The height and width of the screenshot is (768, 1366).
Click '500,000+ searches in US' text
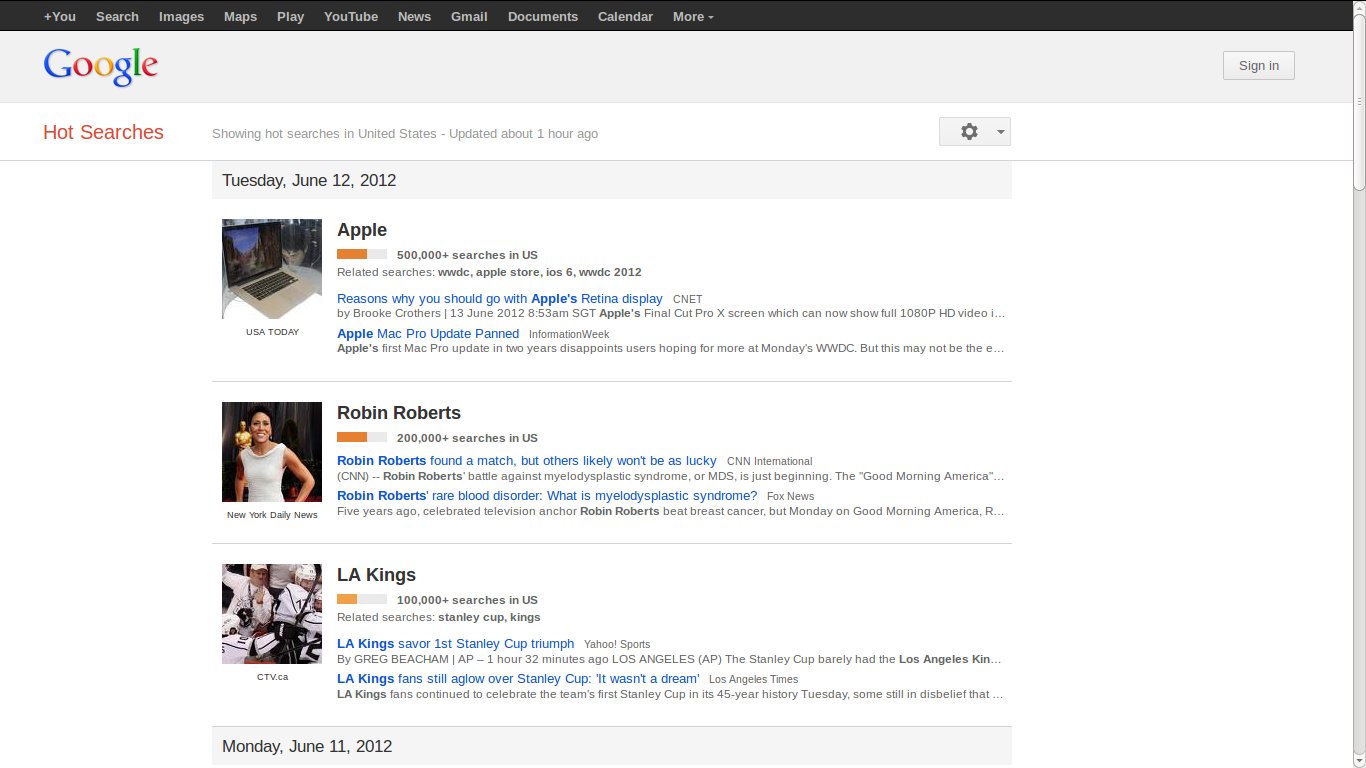[x=467, y=255]
